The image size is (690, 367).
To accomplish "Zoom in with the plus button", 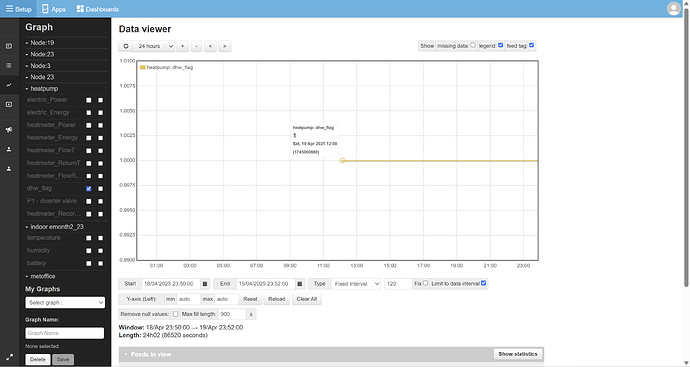I will [183, 46].
